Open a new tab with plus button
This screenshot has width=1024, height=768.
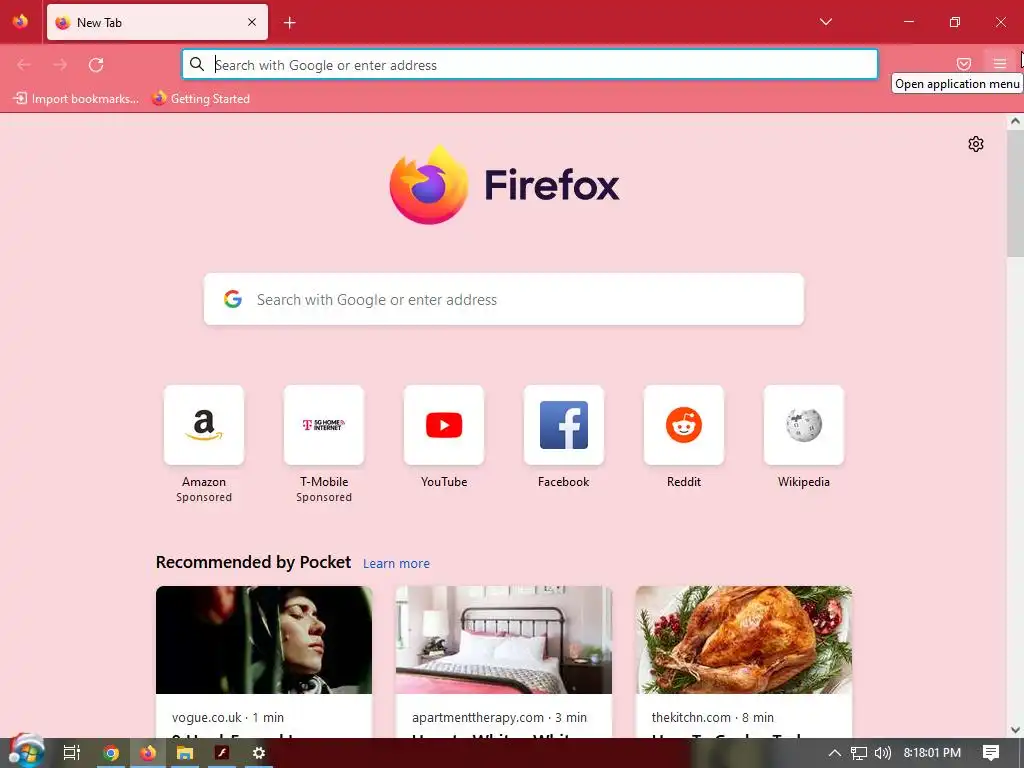tap(289, 23)
